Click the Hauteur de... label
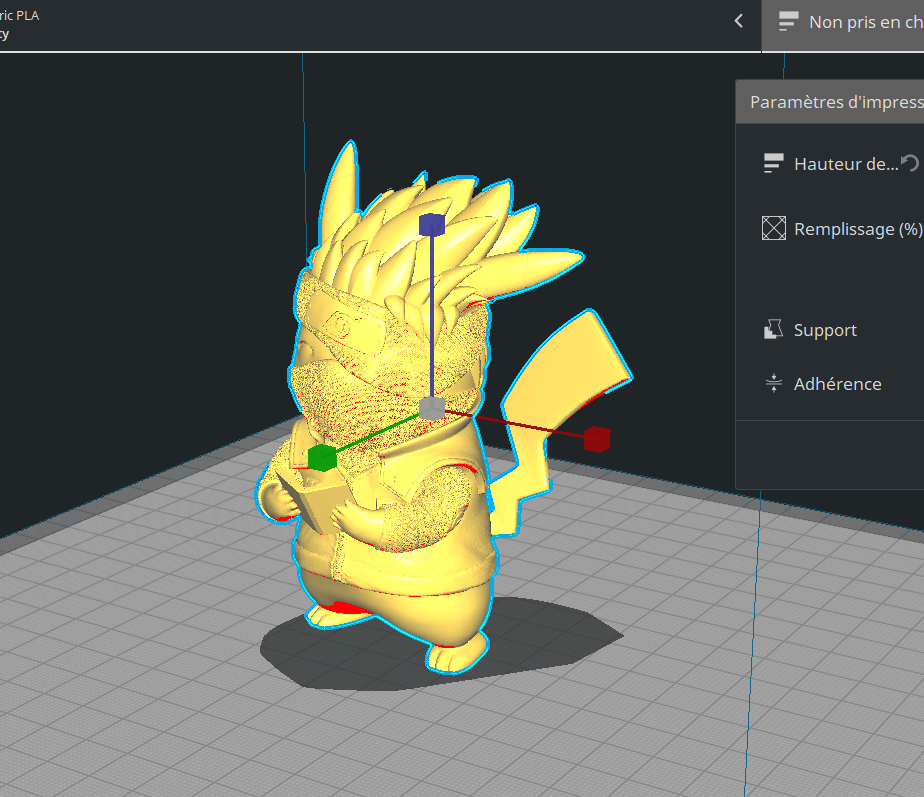 (846, 164)
